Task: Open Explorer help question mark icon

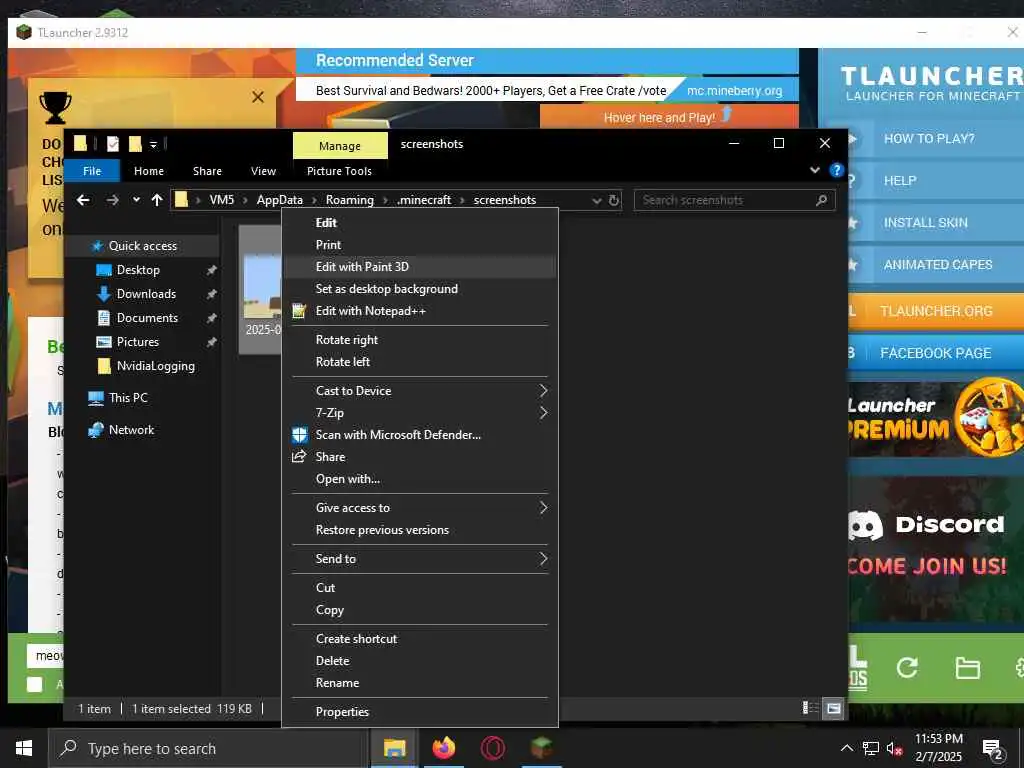Action: (x=836, y=170)
